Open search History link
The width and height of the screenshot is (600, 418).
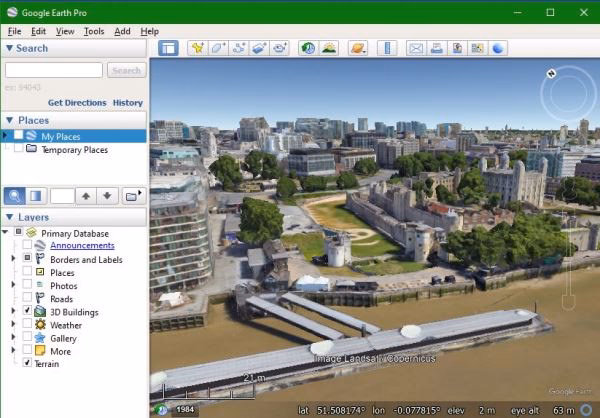pyautogui.click(x=128, y=103)
